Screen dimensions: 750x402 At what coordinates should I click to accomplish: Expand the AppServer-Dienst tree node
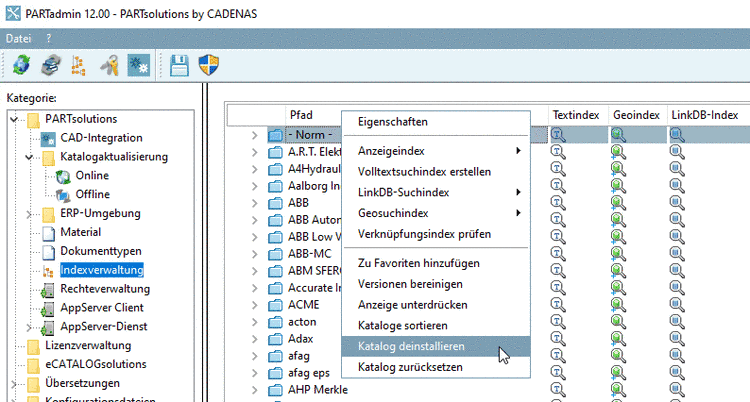click(x=29, y=327)
